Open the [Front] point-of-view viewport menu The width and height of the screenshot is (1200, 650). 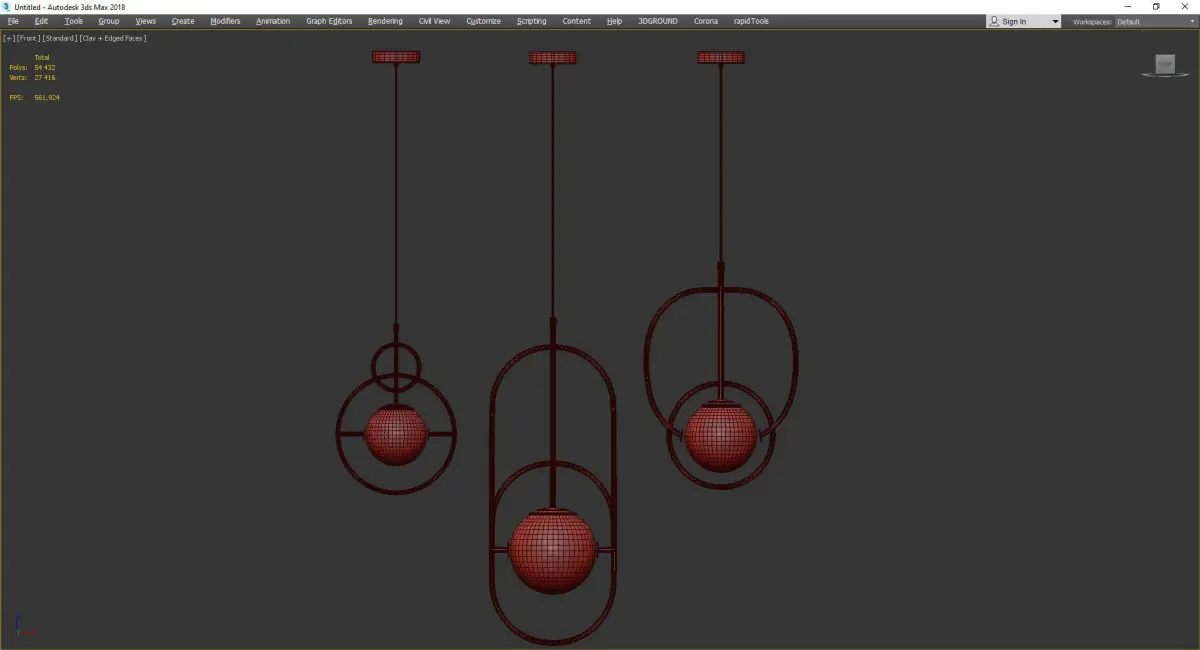[28, 38]
